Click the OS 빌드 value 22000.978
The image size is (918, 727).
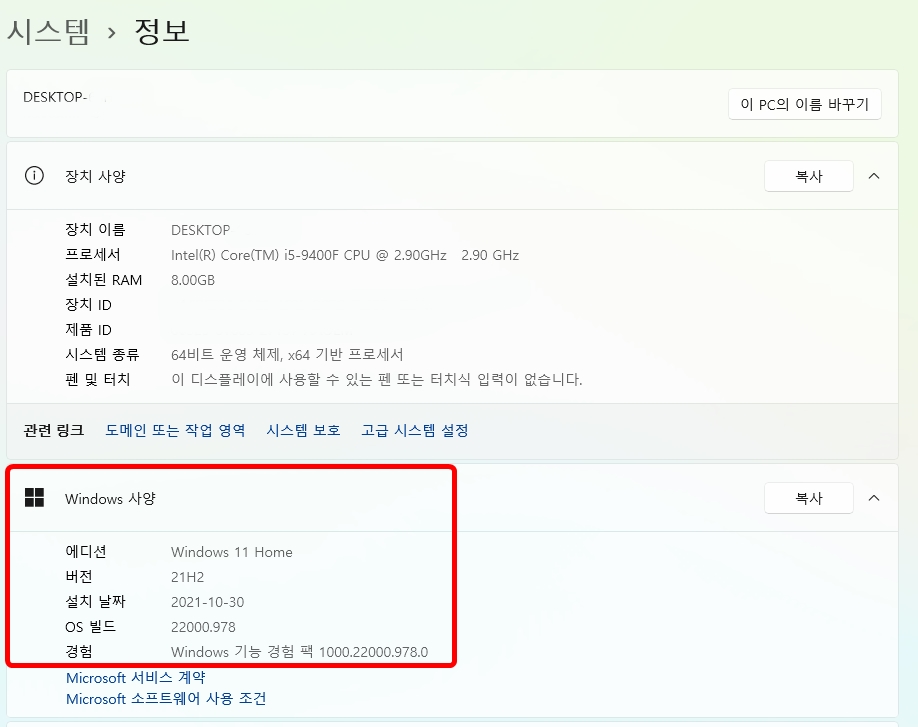pos(205,626)
